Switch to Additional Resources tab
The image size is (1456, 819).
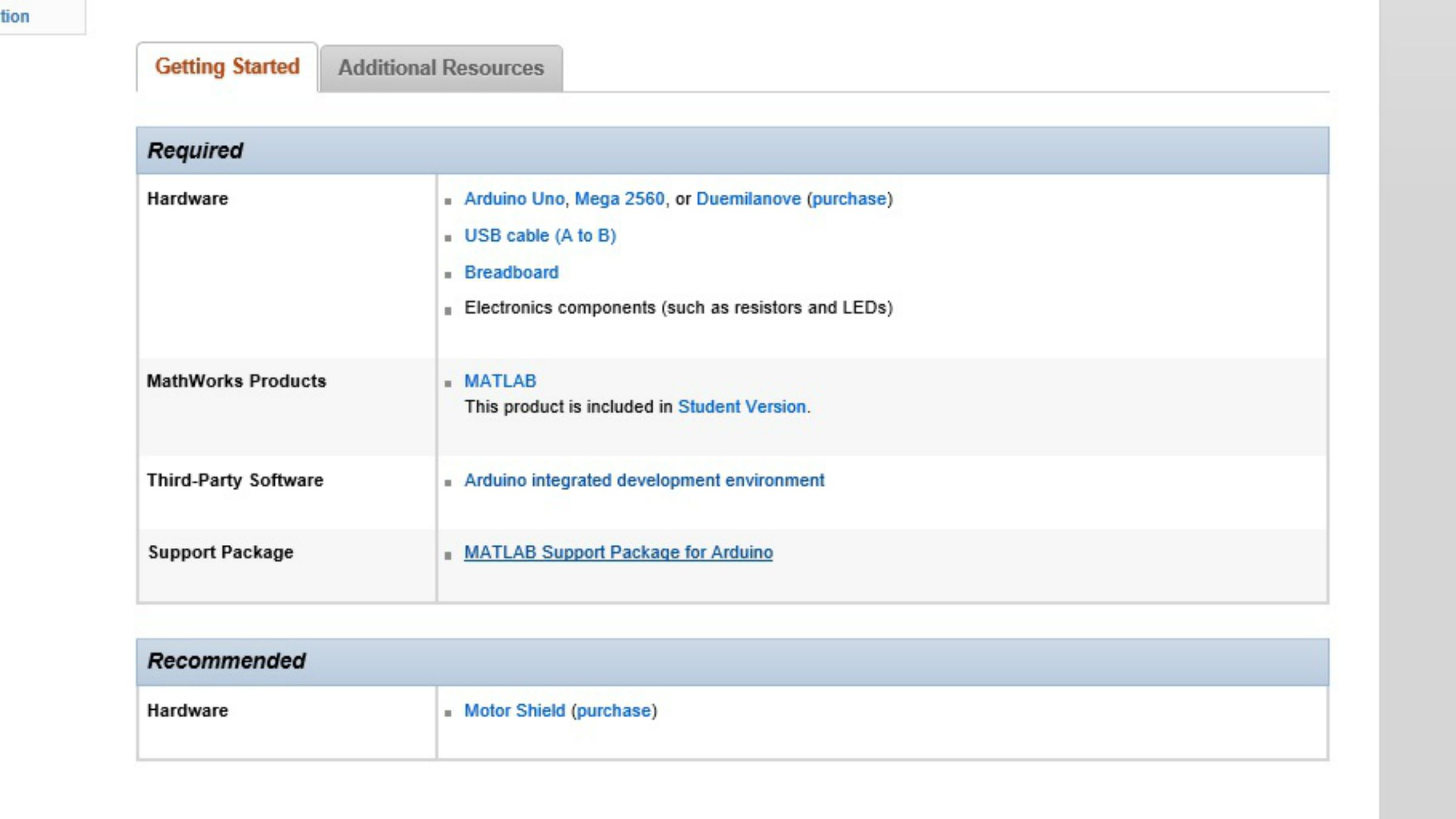(x=441, y=68)
